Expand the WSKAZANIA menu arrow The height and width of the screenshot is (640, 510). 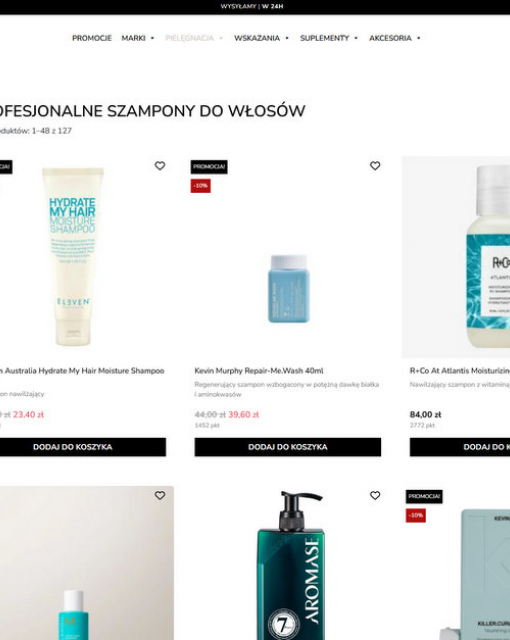[x=287, y=38]
